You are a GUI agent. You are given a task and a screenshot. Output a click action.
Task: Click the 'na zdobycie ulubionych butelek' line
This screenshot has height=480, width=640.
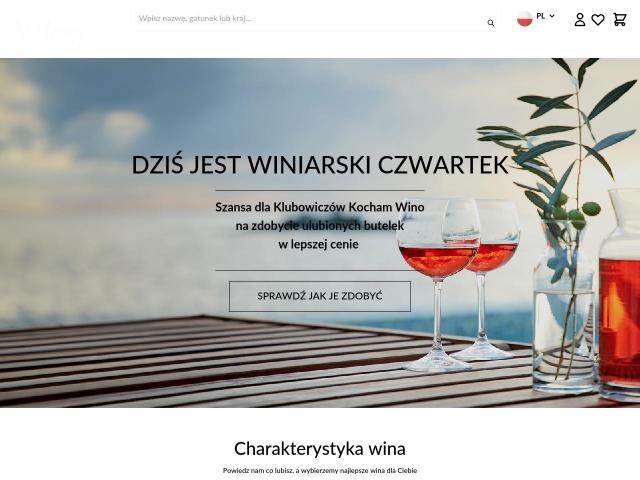click(x=320, y=226)
